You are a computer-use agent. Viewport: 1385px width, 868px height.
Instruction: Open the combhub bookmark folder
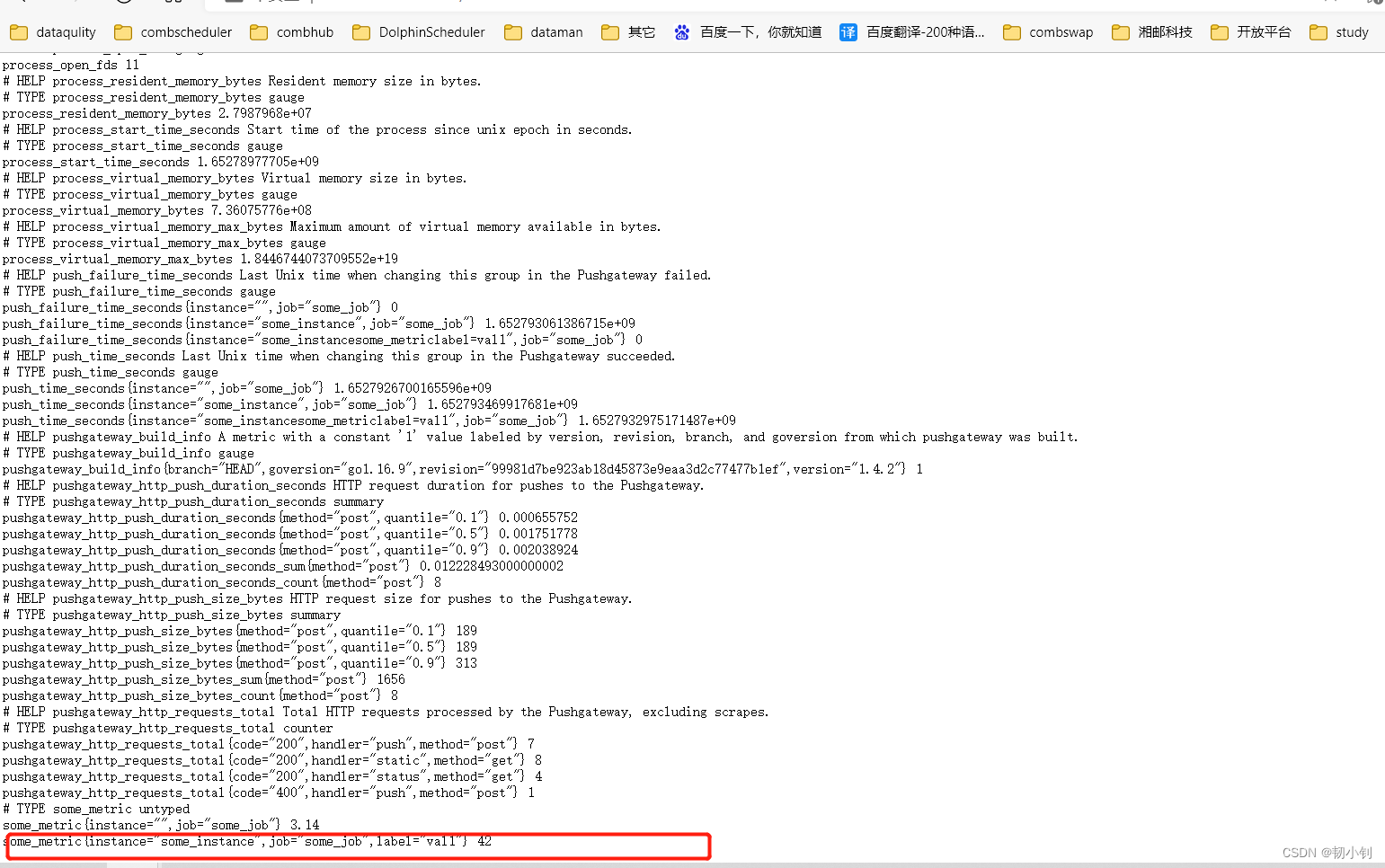coord(304,31)
